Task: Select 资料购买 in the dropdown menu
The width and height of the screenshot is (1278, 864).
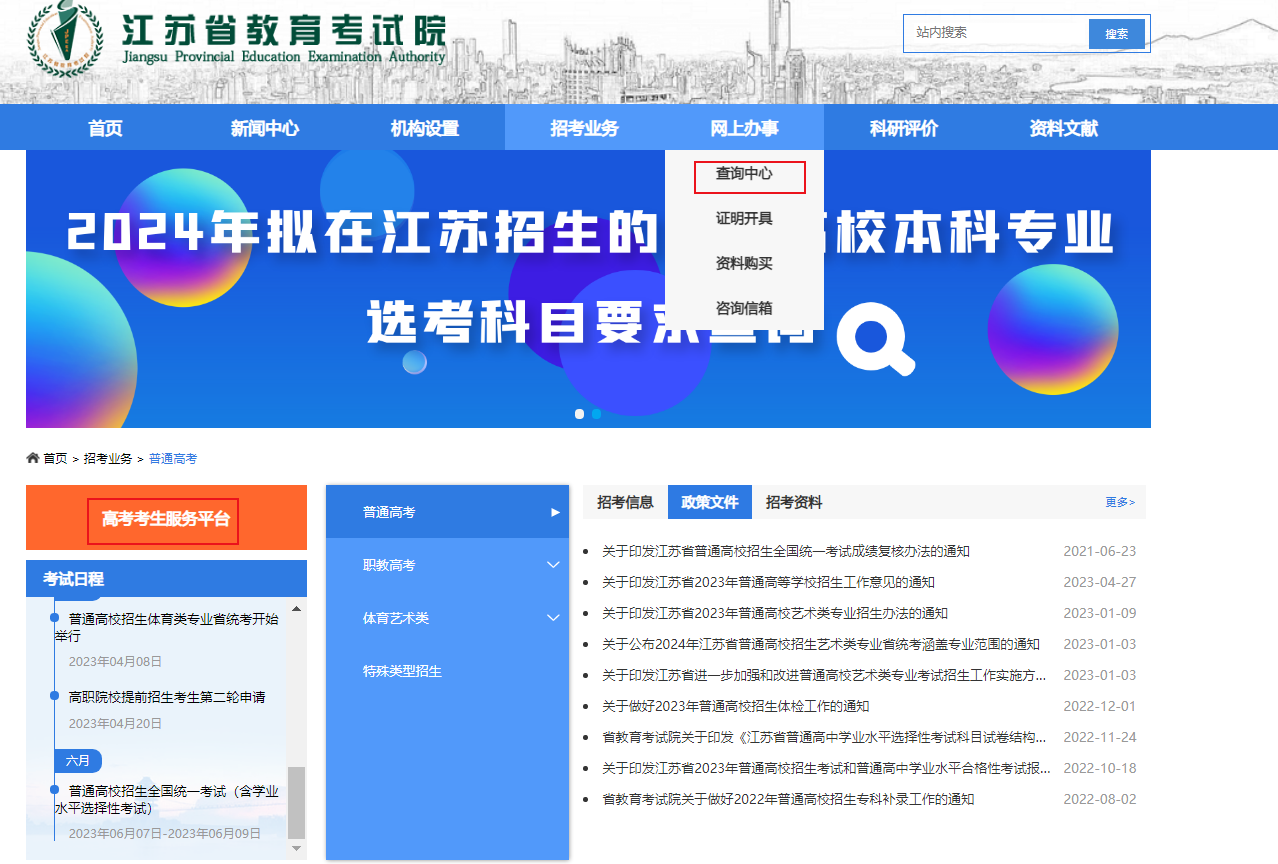Action: click(x=744, y=264)
